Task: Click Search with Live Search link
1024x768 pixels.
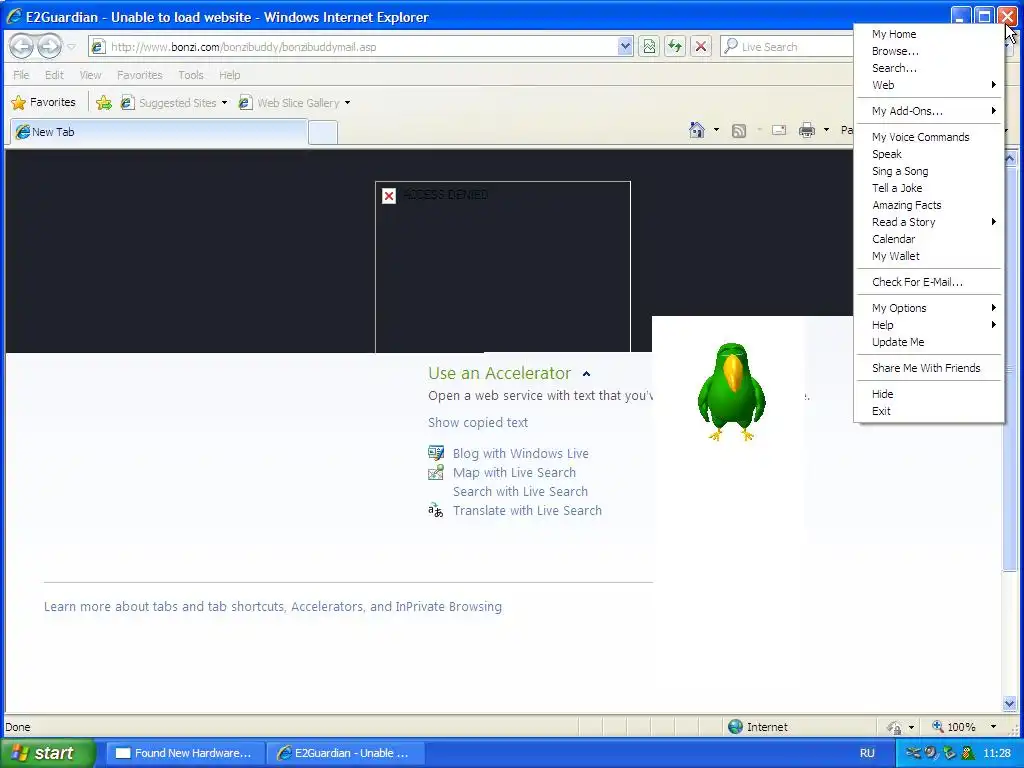Action: click(520, 491)
